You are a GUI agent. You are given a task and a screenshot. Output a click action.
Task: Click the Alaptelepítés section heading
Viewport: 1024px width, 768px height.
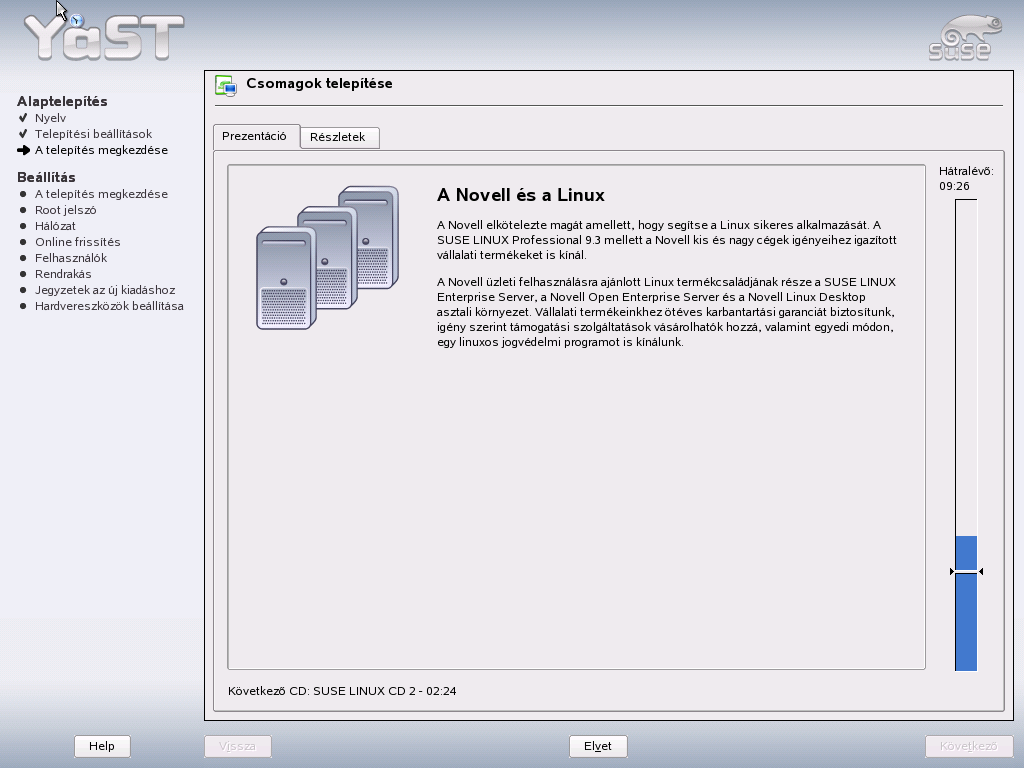click(62, 101)
